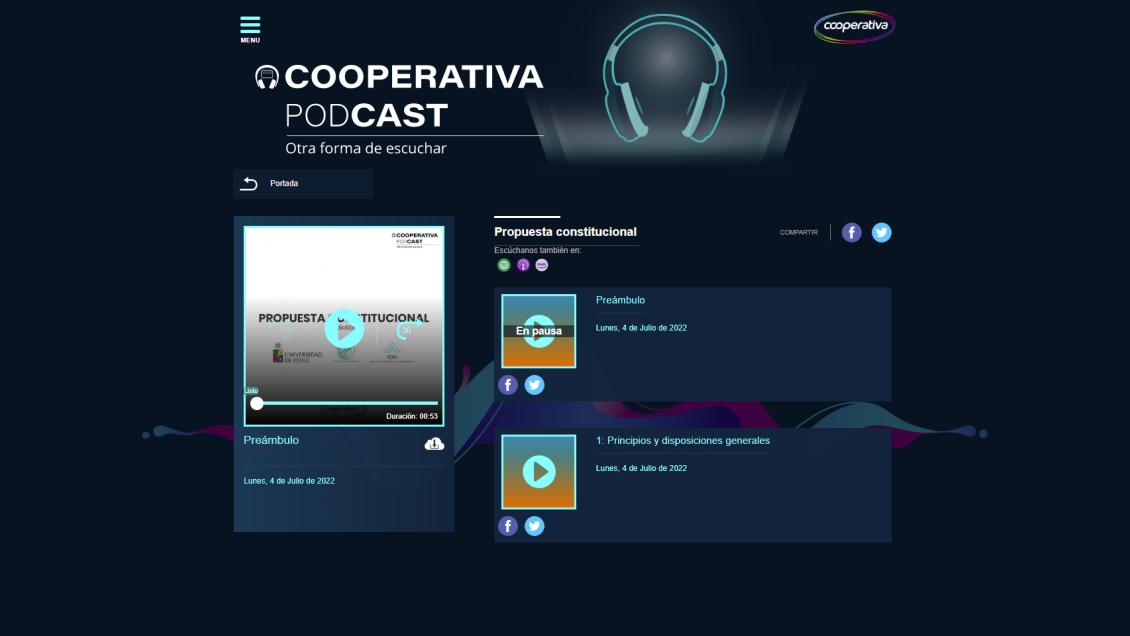Open the Preámbulo episode link
Screen dimensions: 1130x636
(x=619, y=299)
